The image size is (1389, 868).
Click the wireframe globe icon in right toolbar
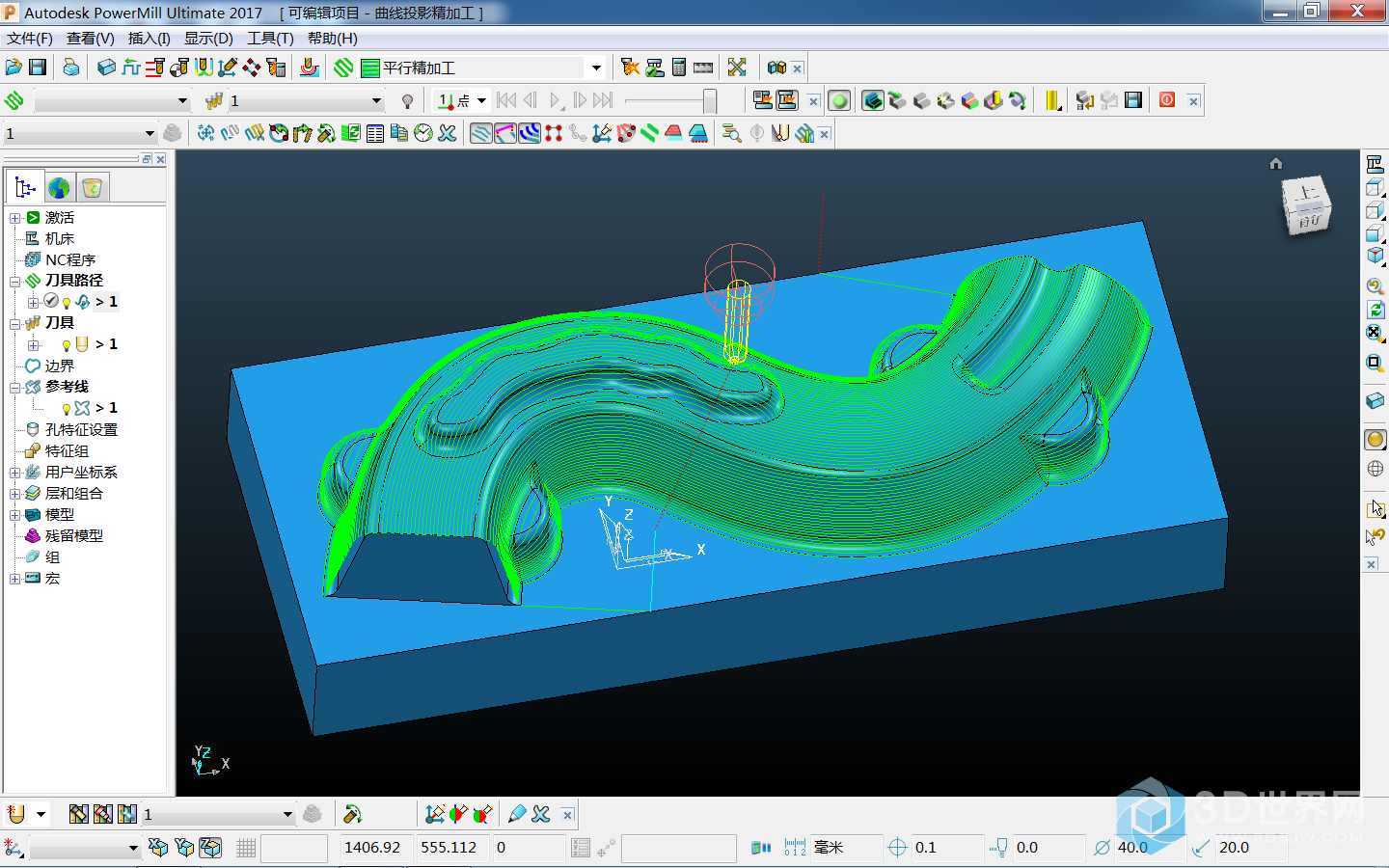coord(1375,469)
